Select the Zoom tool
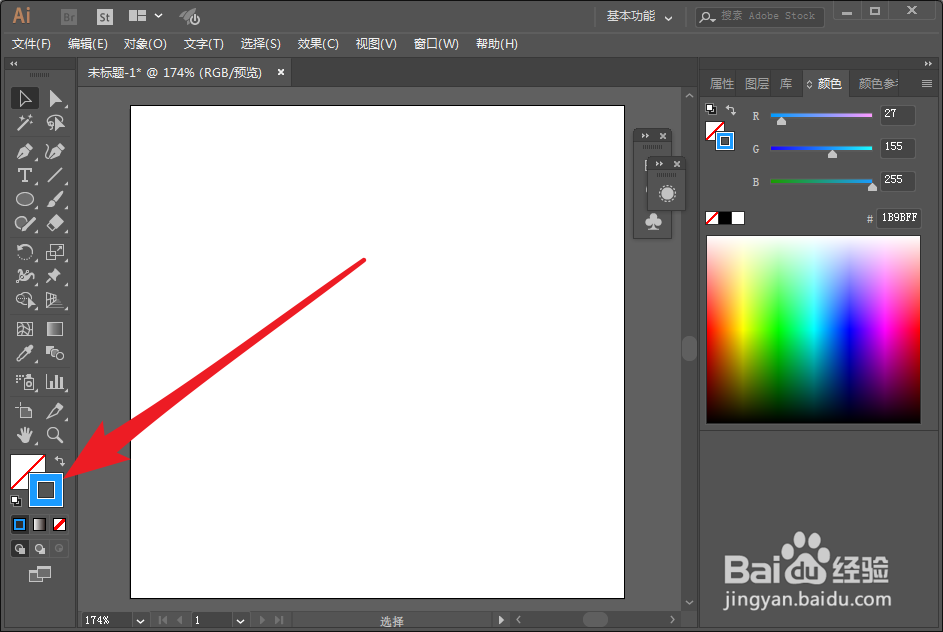Screen dimensions: 943x632 click(55, 435)
